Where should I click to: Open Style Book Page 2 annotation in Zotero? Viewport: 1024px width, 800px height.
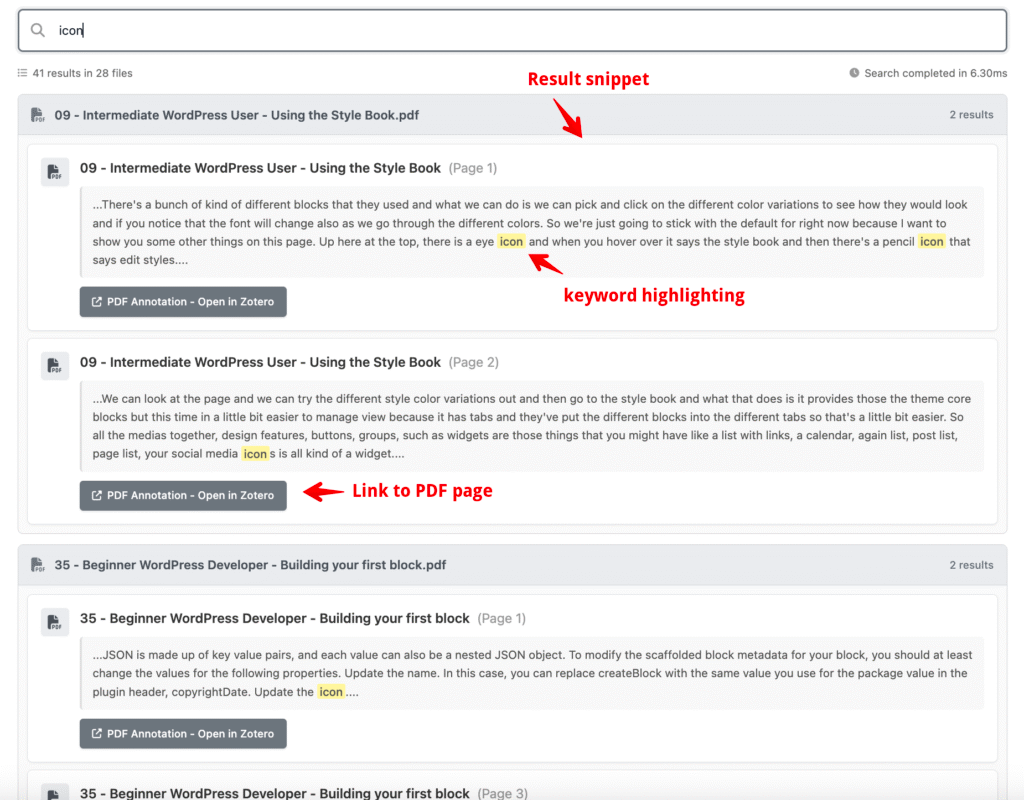tap(183, 496)
